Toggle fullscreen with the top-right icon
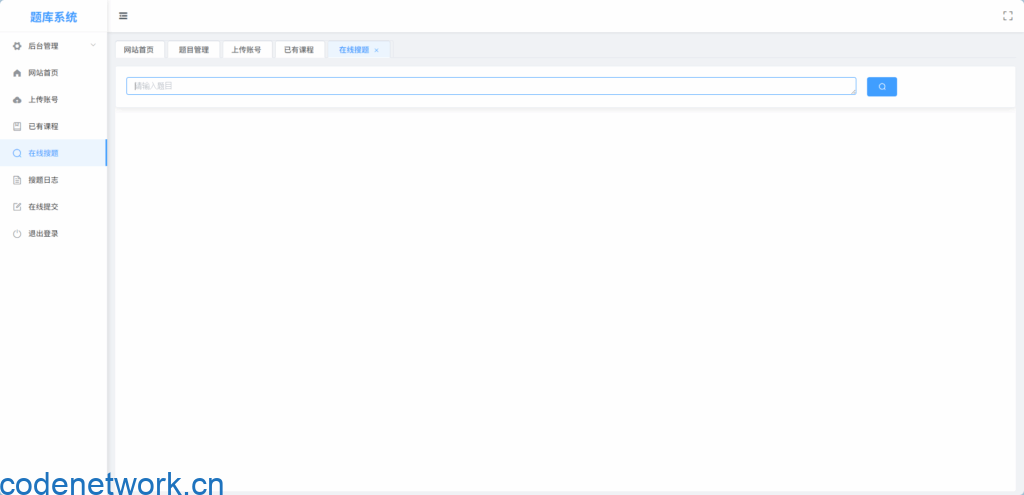The width and height of the screenshot is (1024, 495). pos(1007,16)
